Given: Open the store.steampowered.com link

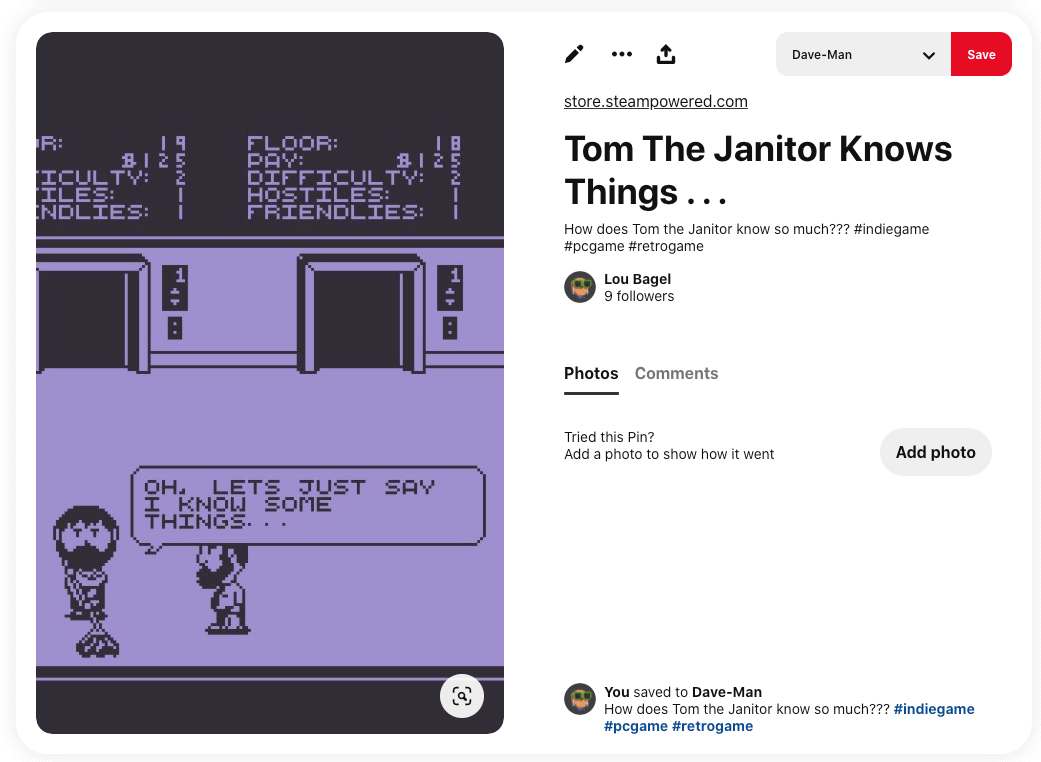Looking at the screenshot, I should click(655, 102).
